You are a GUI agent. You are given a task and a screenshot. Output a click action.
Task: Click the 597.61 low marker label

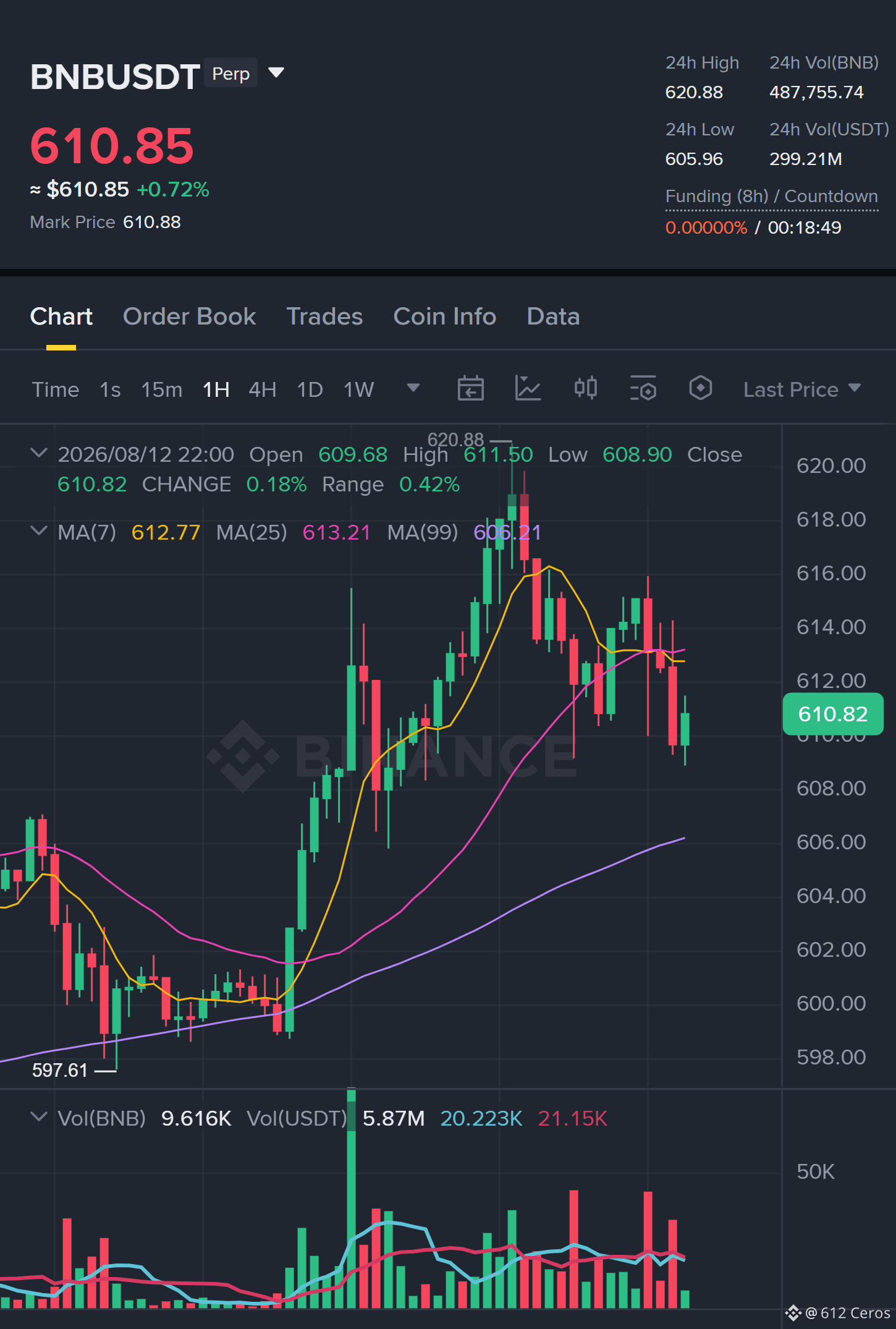(x=60, y=1070)
